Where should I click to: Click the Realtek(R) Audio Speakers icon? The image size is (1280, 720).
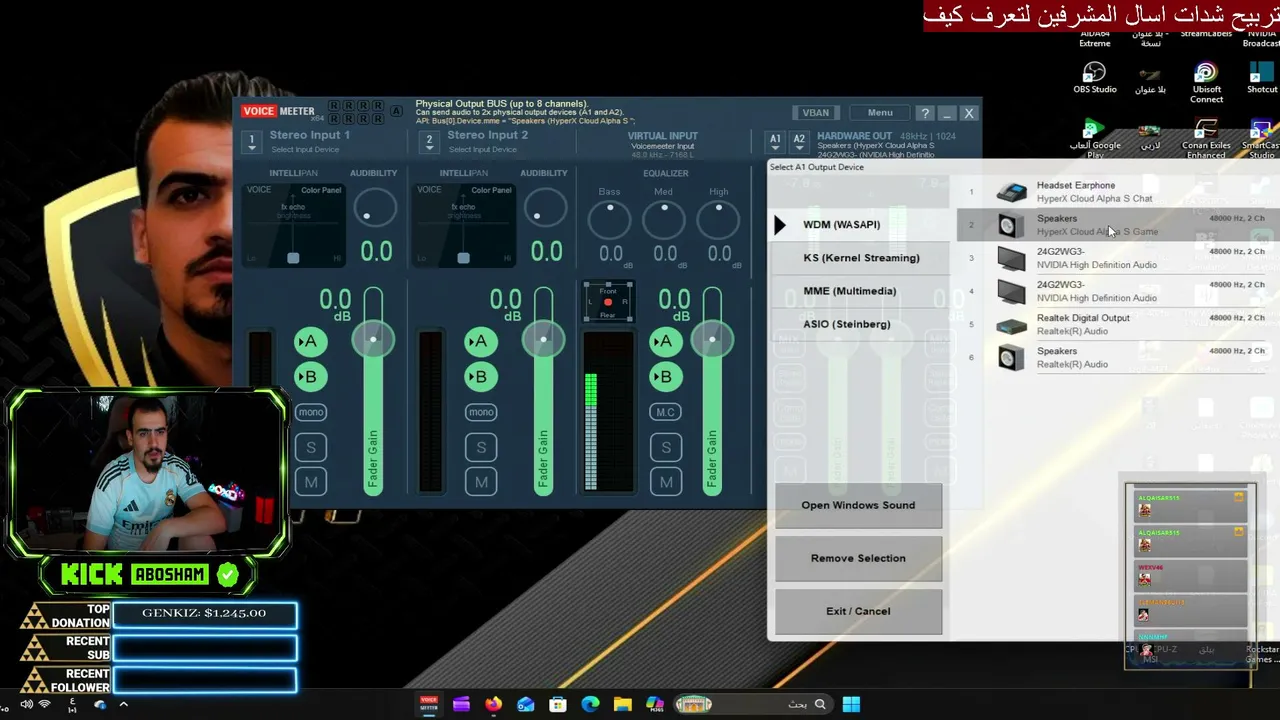pyautogui.click(x=1011, y=358)
